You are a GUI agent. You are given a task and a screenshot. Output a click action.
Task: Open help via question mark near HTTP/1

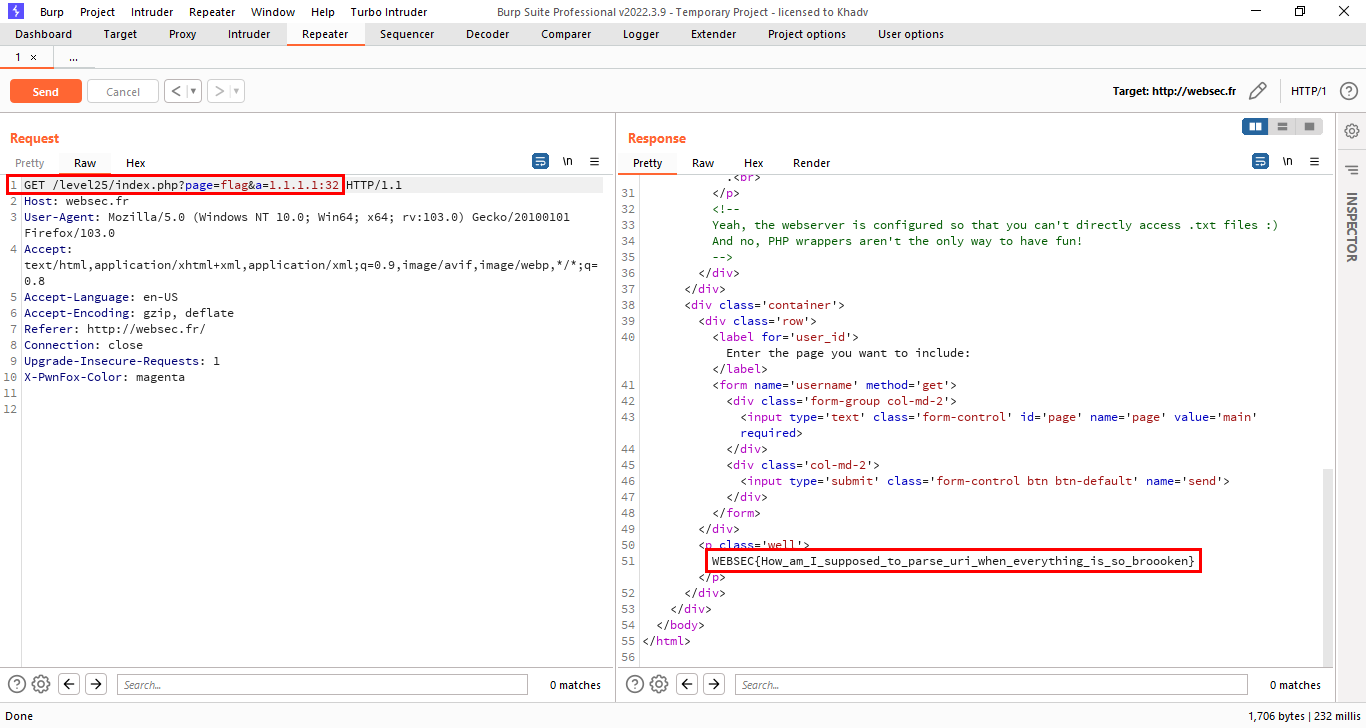tap(1348, 91)
